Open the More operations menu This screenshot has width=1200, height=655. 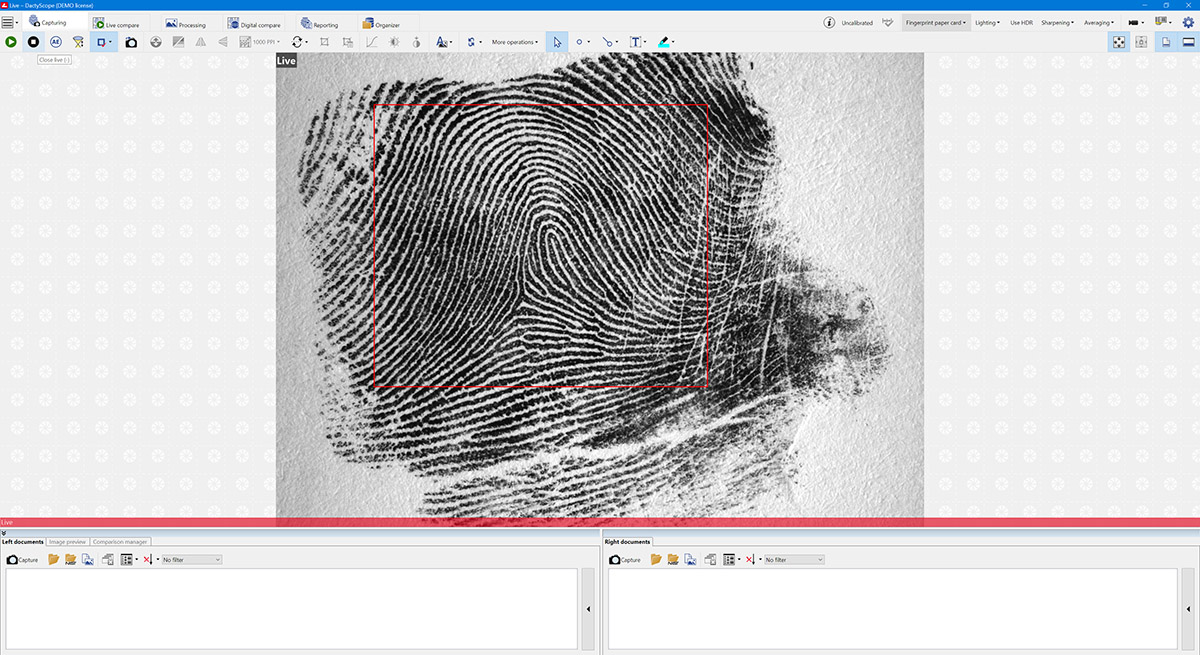tap(514, 42)
